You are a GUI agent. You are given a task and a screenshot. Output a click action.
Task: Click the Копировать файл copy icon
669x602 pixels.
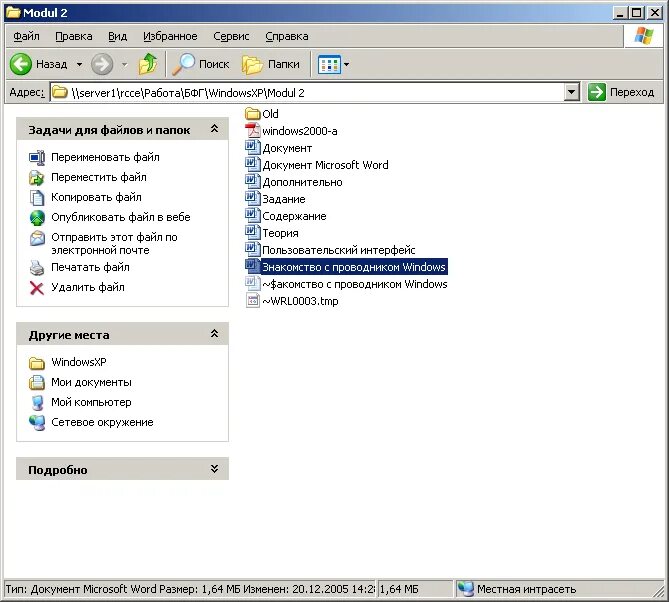point(37,198)
